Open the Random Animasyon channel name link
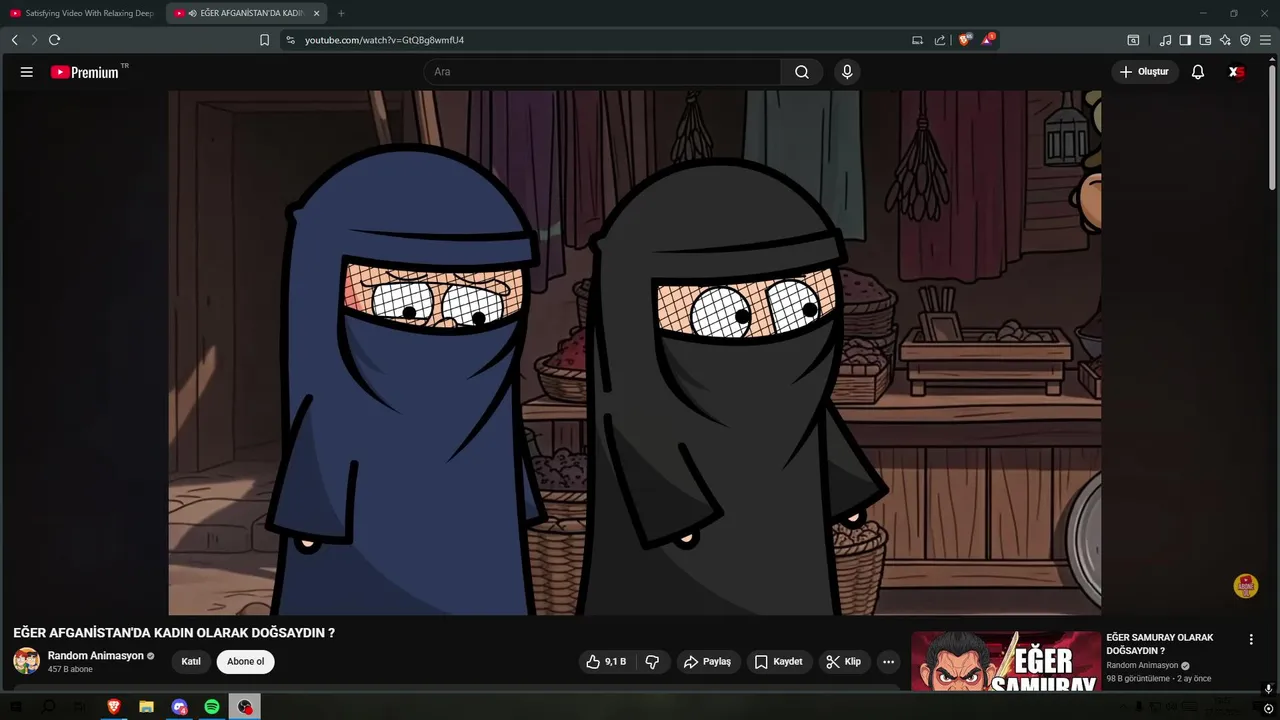The image size is (1280, 720). [x=95, y=656]
